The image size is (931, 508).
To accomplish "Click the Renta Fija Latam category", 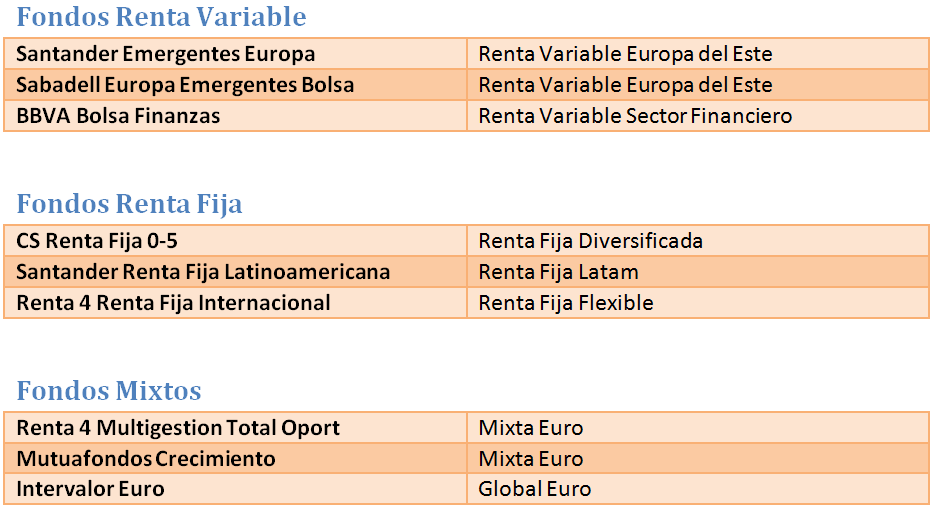I will (559, 272).
